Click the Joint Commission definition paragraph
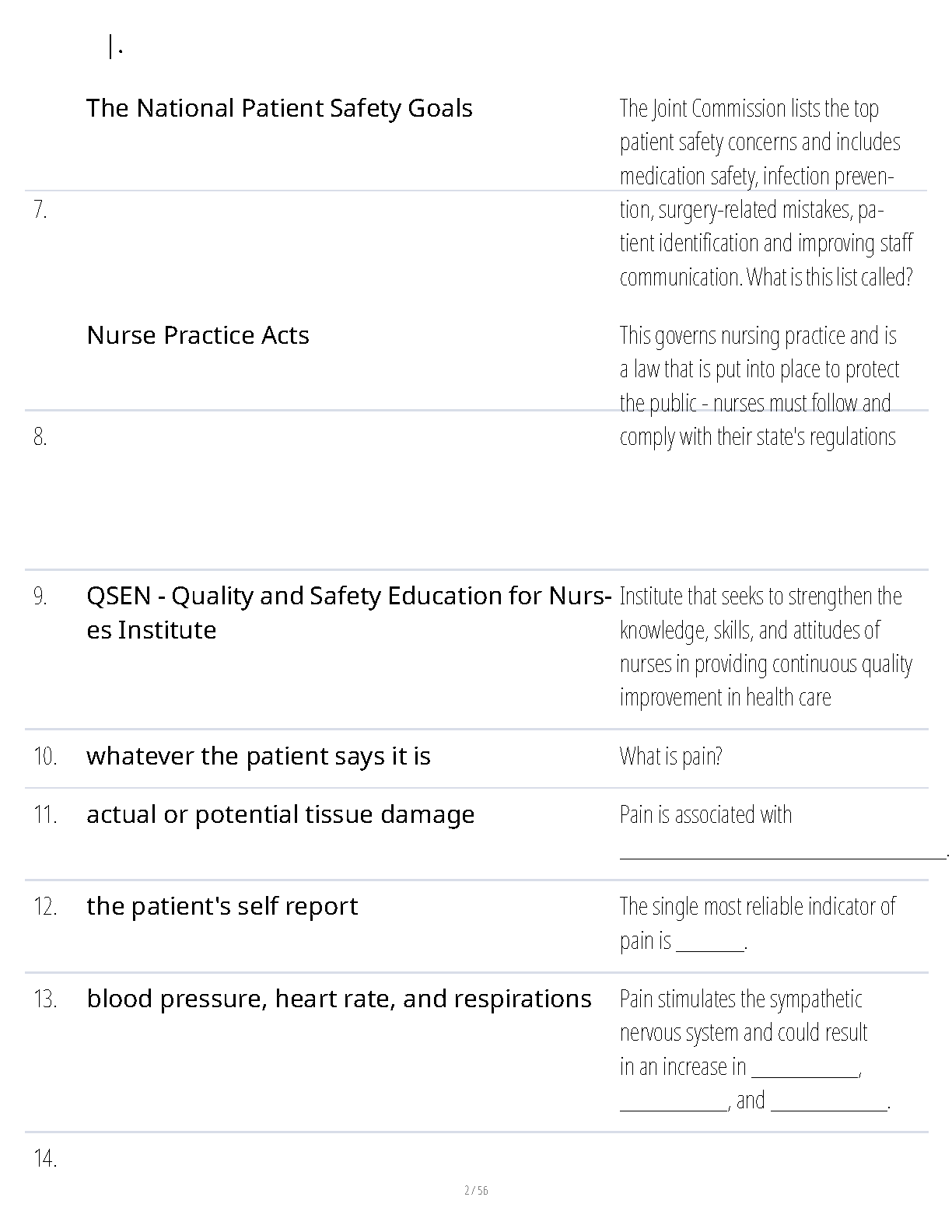Viewport: 952px width, 1232px height. pos(765,192)
